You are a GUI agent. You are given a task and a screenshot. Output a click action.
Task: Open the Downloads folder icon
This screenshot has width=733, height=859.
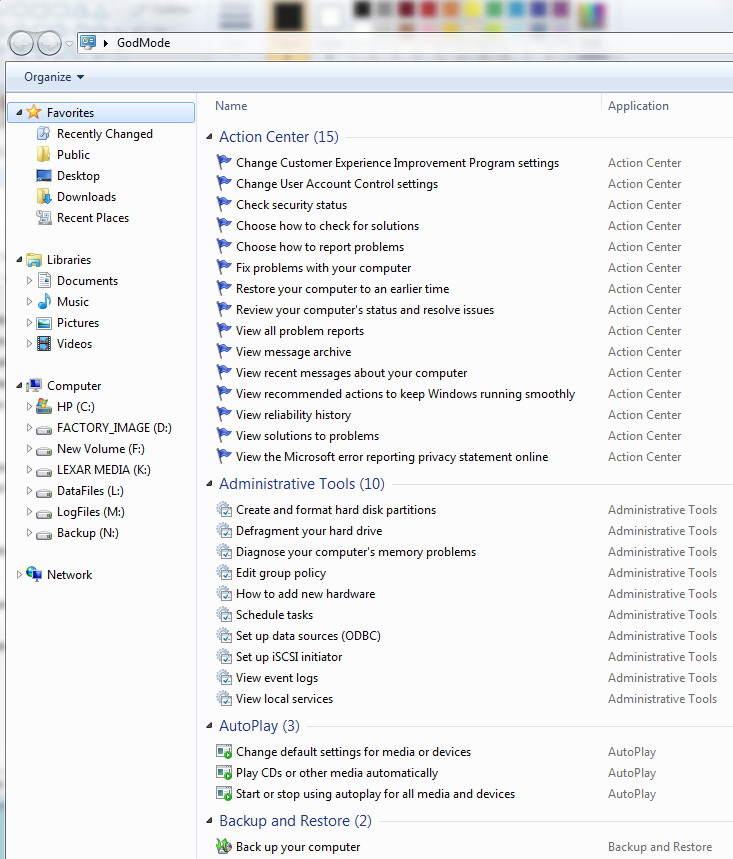click(x=44, y=197)
